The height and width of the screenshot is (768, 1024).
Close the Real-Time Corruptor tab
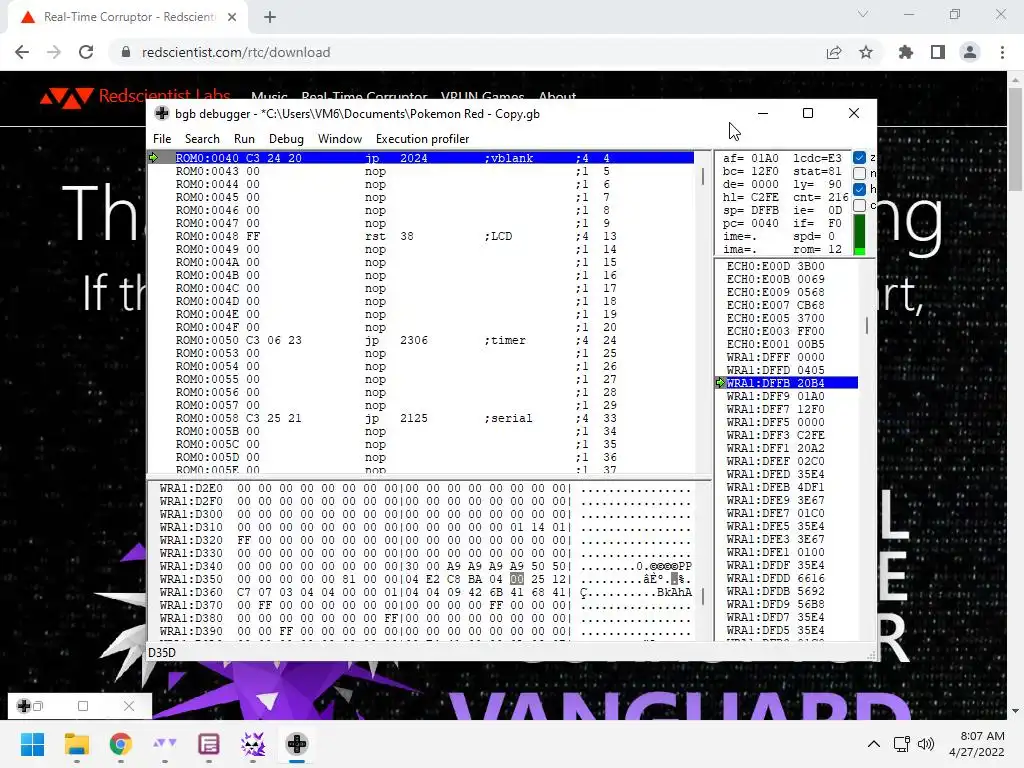pos(232,17)
